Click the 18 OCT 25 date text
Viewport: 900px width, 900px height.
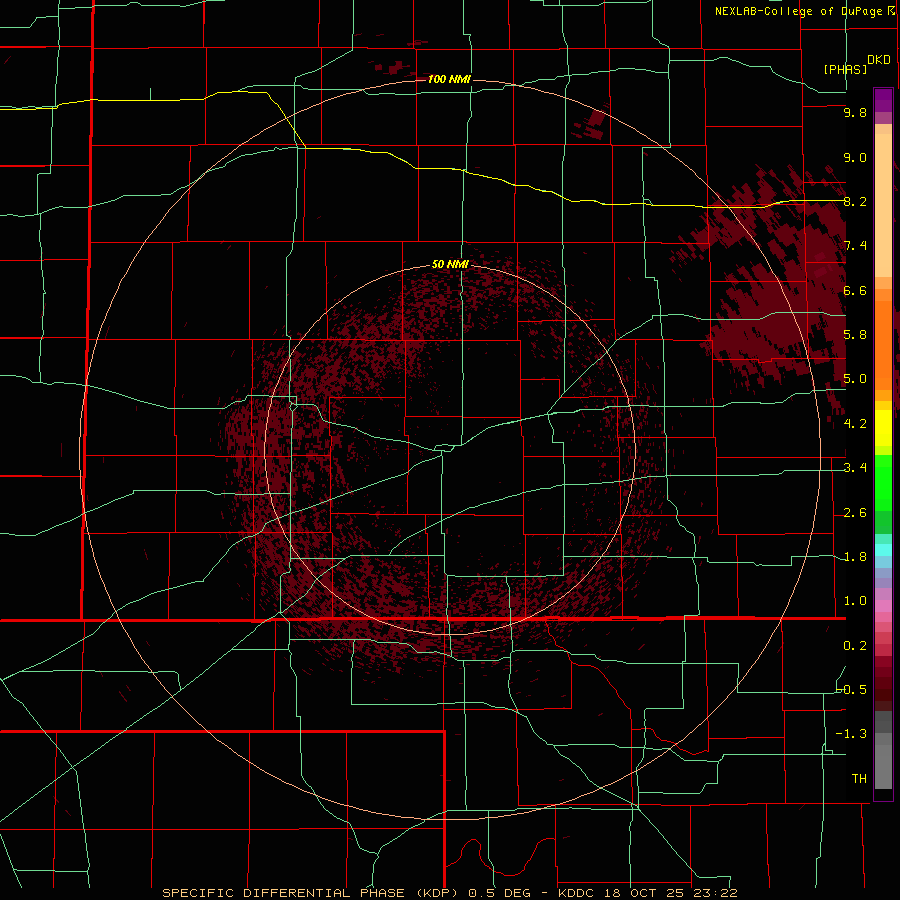(644, 893)
